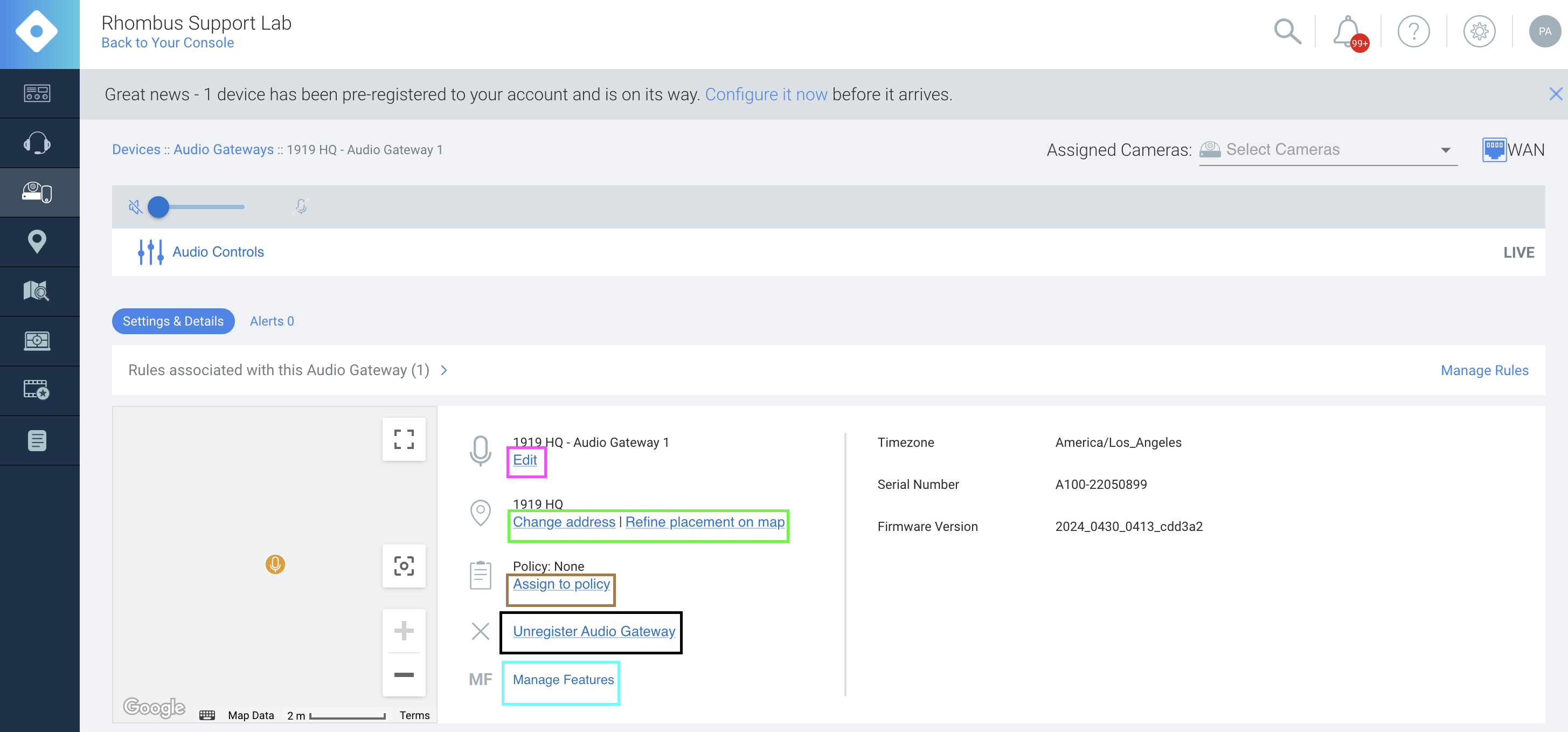Switch to the Alerts tab

point(272,321)
